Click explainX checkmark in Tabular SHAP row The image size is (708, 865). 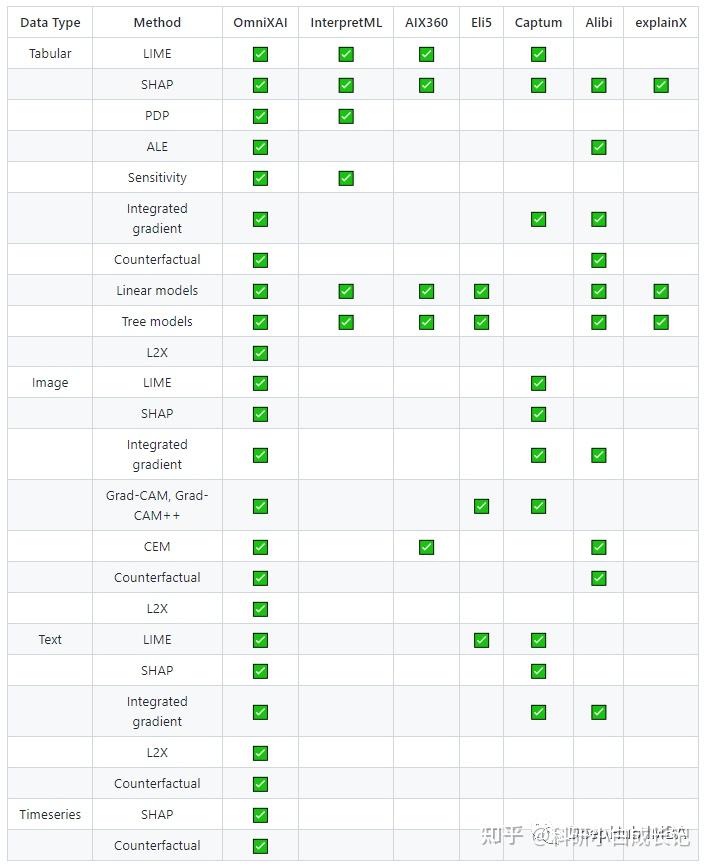[661, 85]
